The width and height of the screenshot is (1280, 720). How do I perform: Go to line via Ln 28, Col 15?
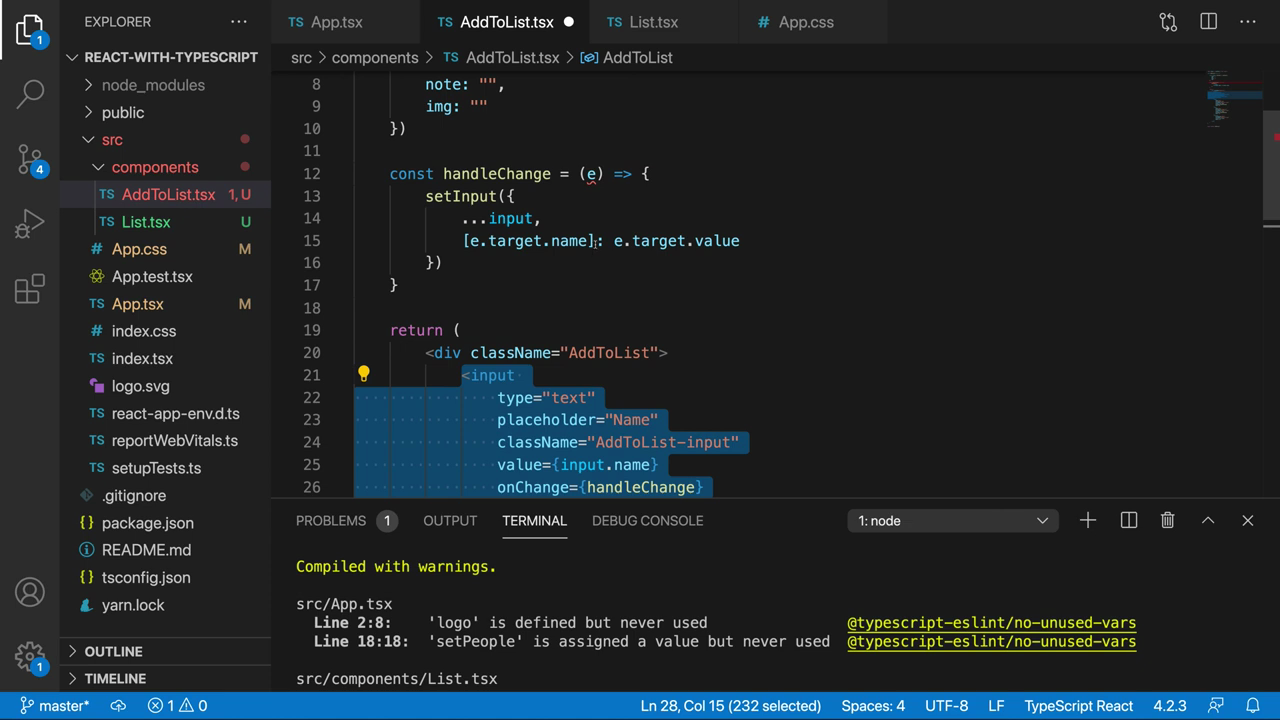pyautogui.click(x=731, y=706)
